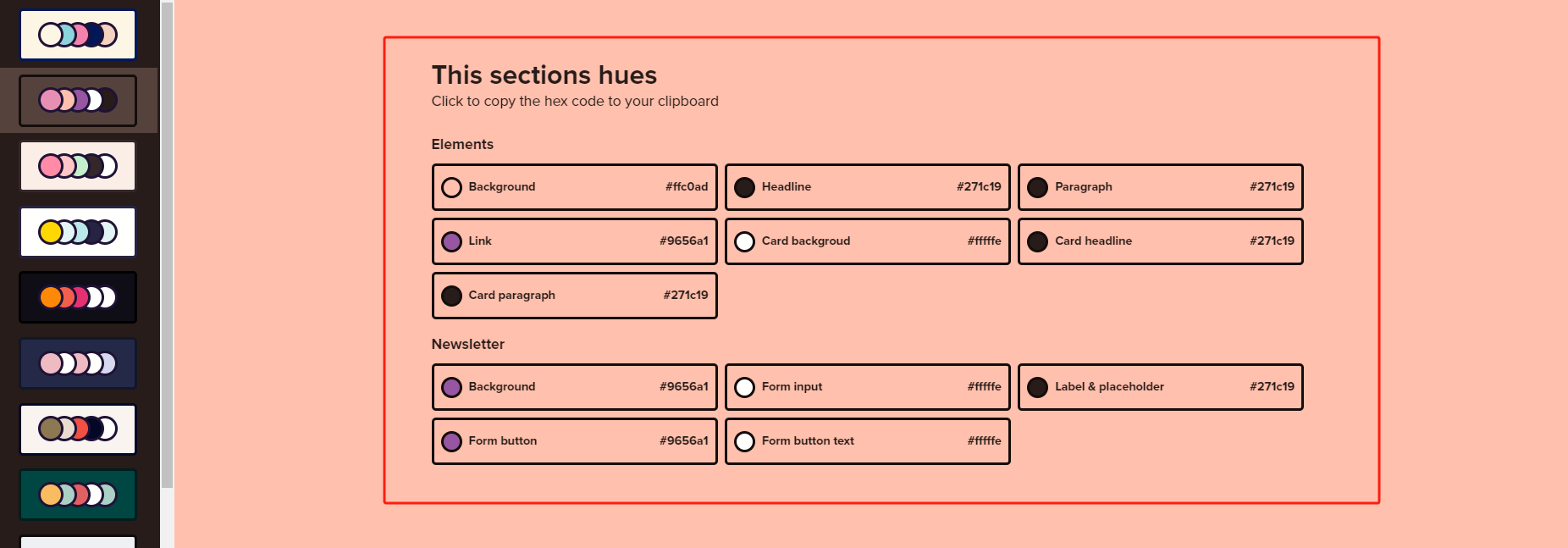
Task: Select the palette with olive brown circle
Action: tap(78, 429)
